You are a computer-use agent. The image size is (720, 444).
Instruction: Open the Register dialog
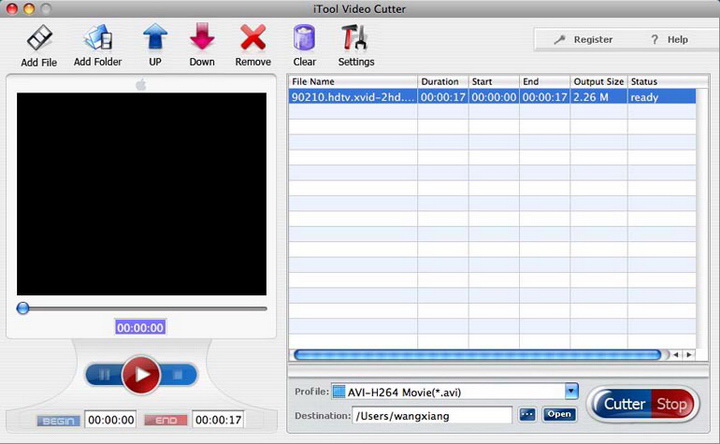pyautogui.click(x=584, y=40)
